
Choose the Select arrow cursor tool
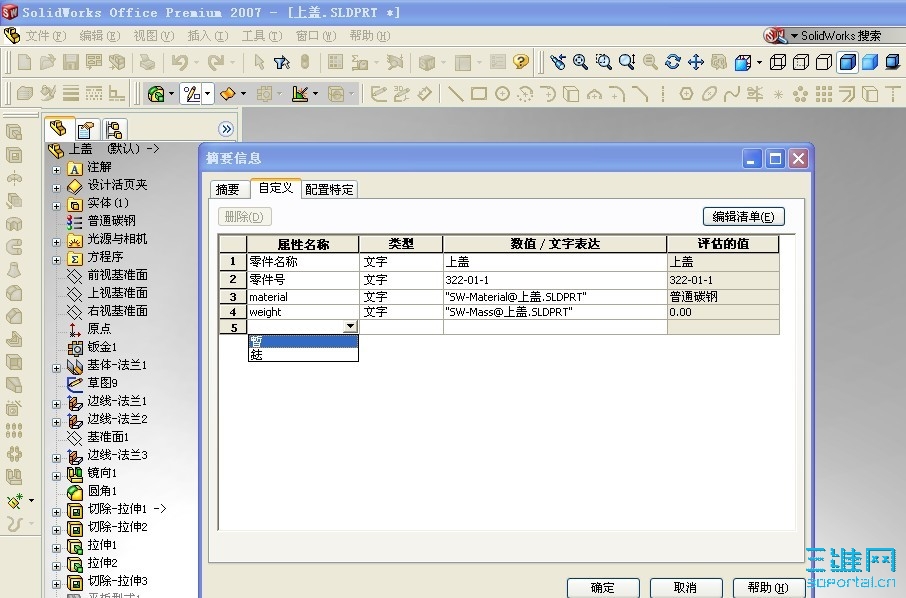[259, 62]
